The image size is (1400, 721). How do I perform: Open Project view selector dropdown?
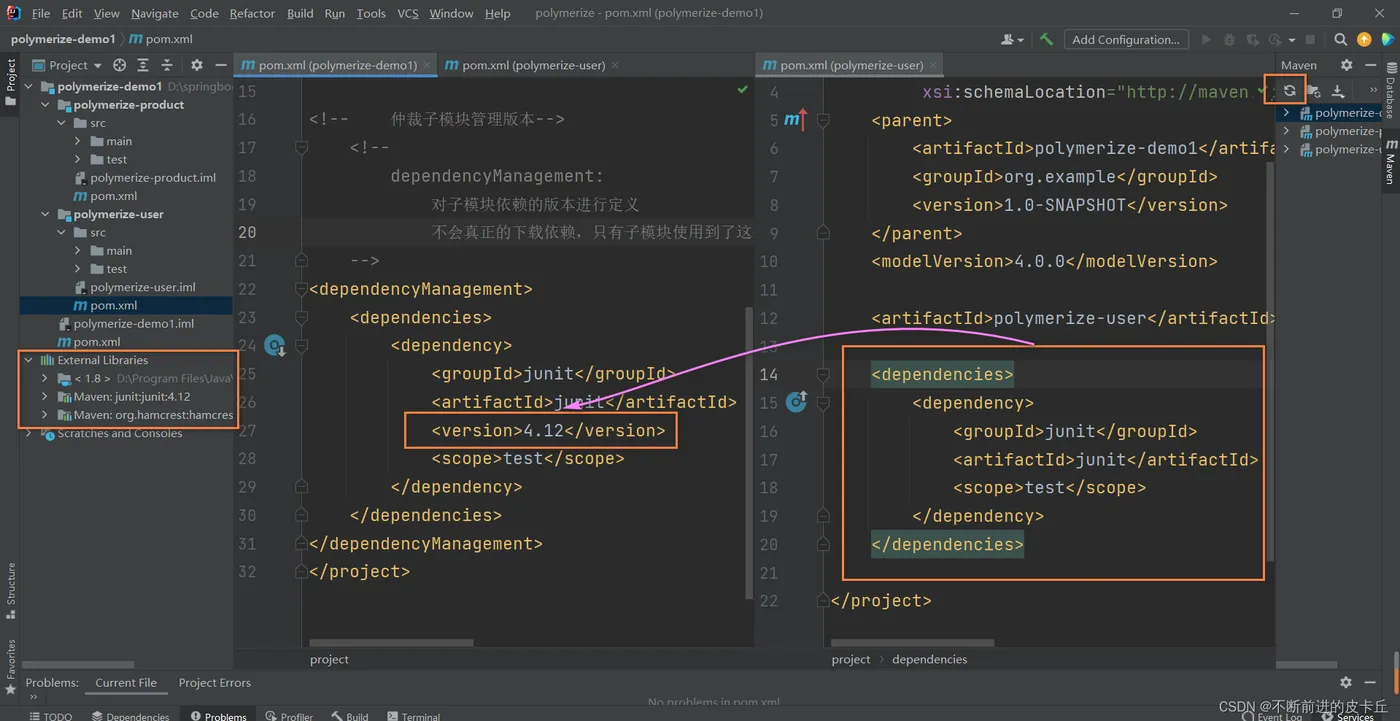point(67,65)
